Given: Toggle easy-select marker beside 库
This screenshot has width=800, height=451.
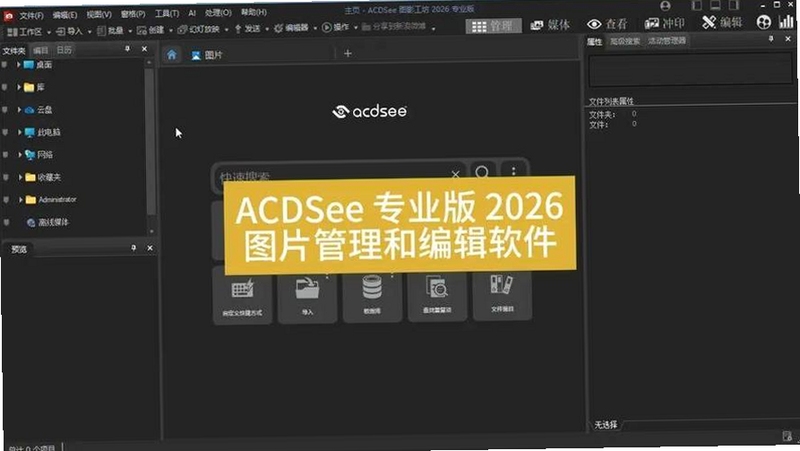Looking at the screenshot, I should 5,88.
